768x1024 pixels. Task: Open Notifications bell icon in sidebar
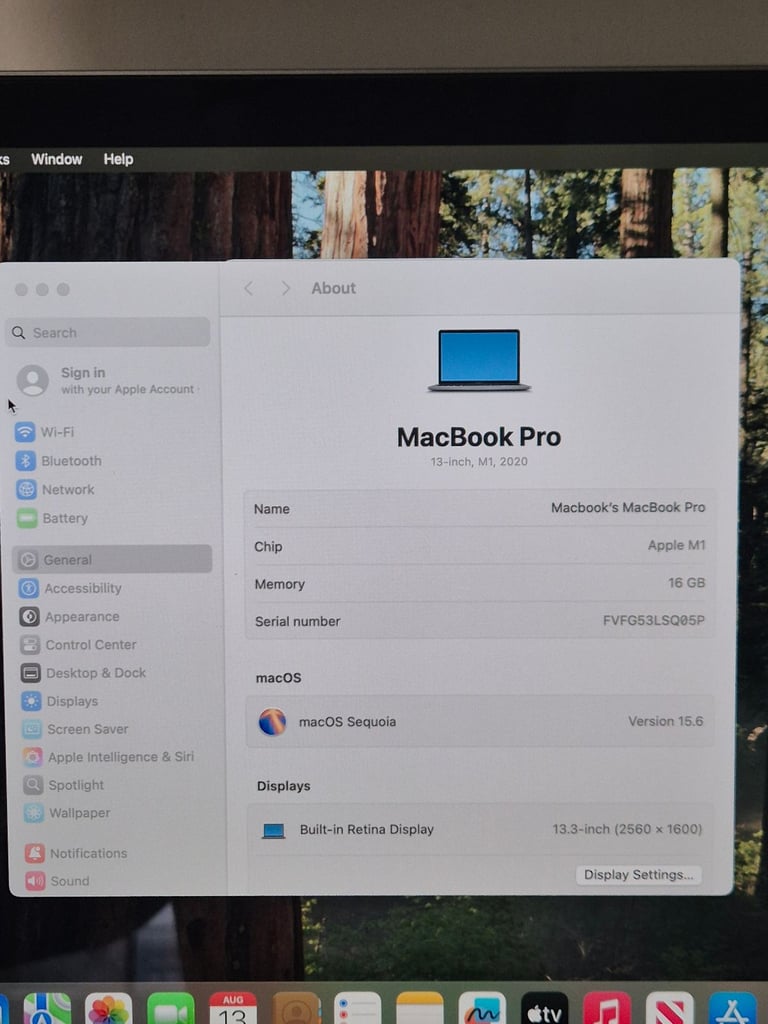click(x=35, y=853)
